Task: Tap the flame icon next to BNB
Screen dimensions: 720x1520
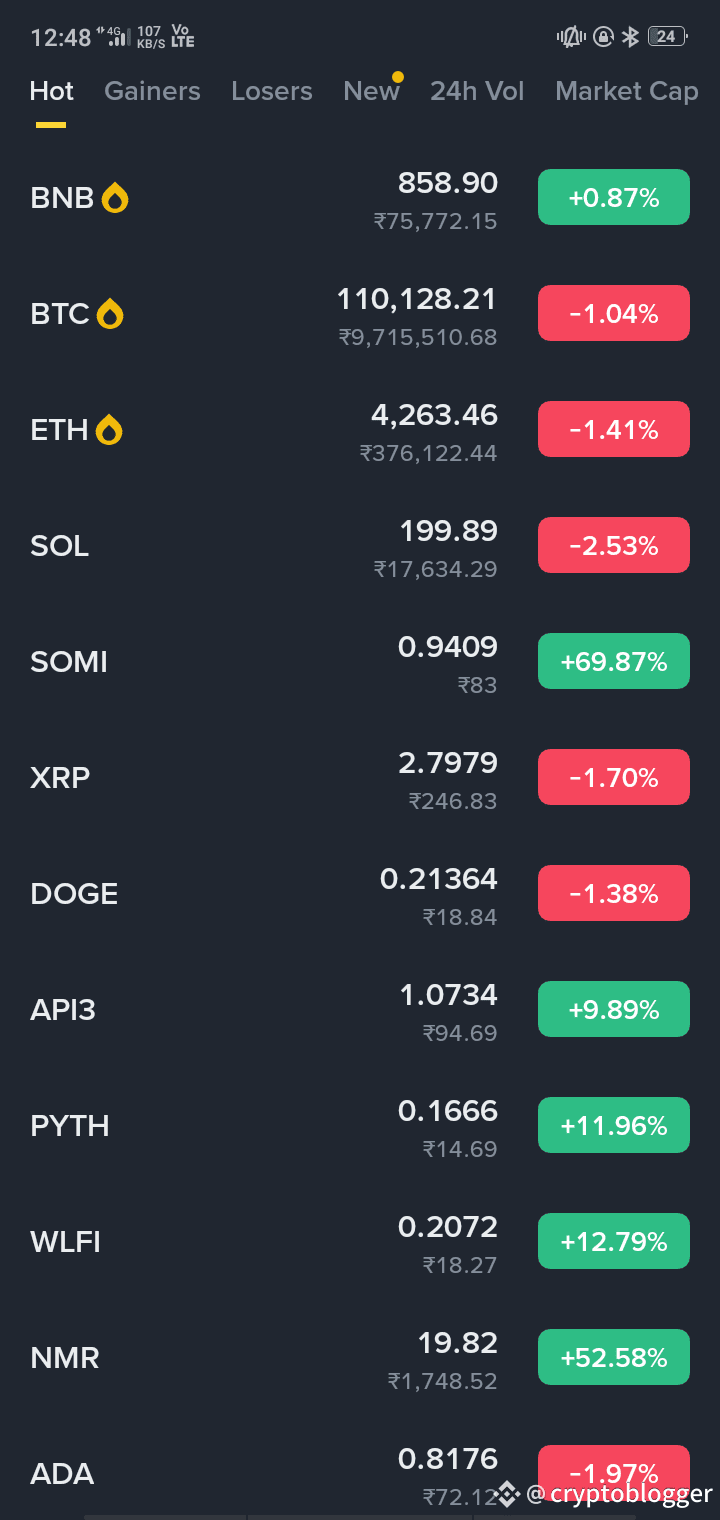Action: 115,198
